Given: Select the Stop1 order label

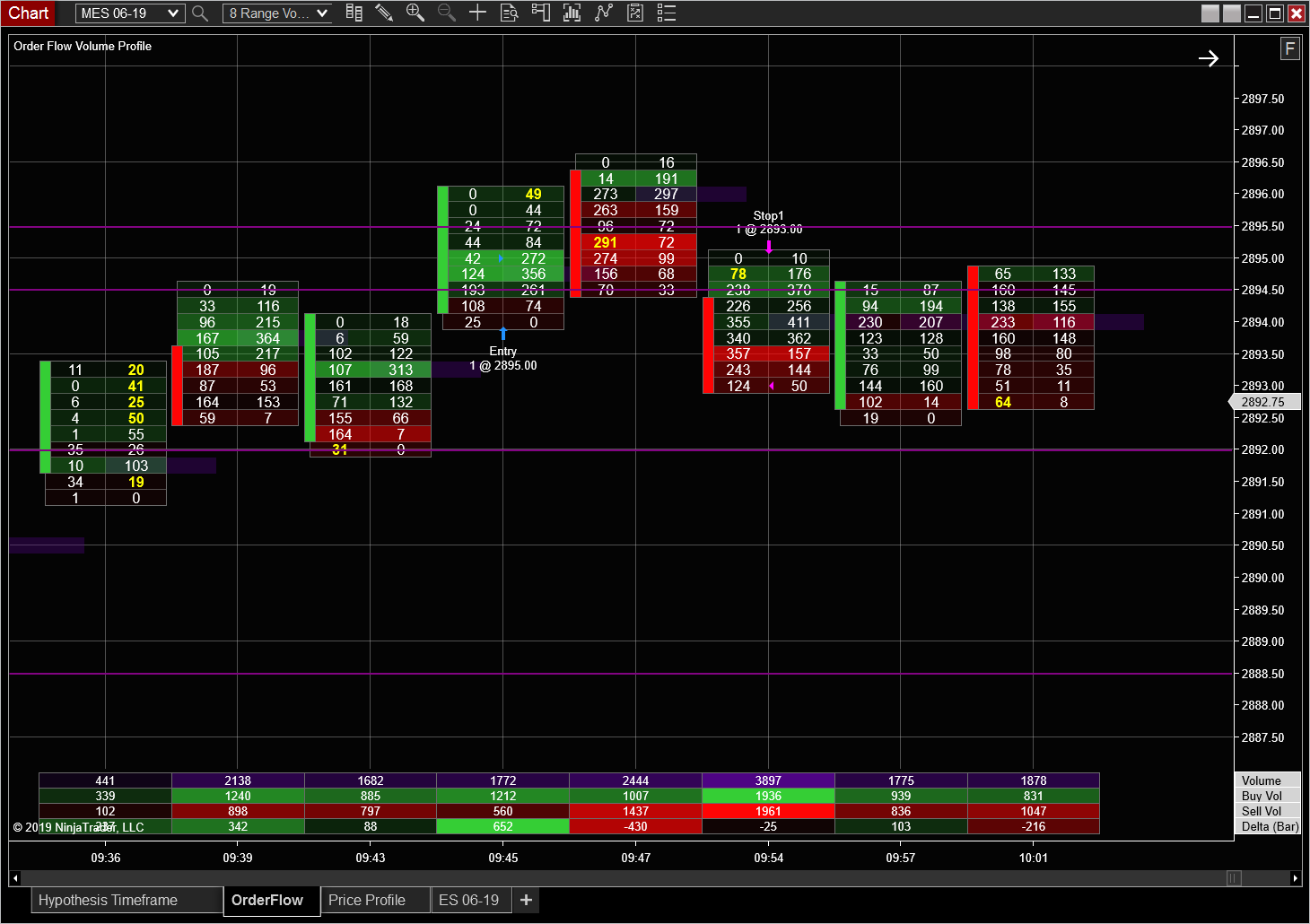Looking at the screenshot, I should coord(768,215).
